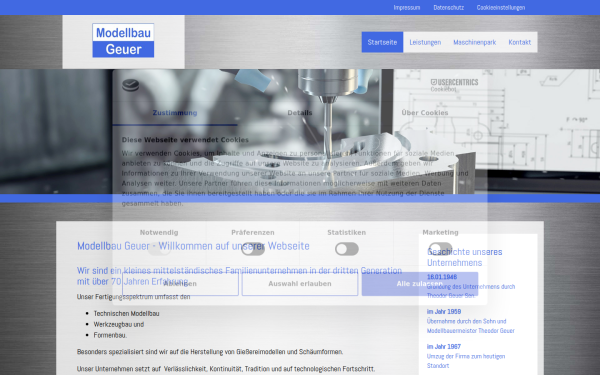
Task: Open the Datenschutz link
Action: click(x=448, y=8)
